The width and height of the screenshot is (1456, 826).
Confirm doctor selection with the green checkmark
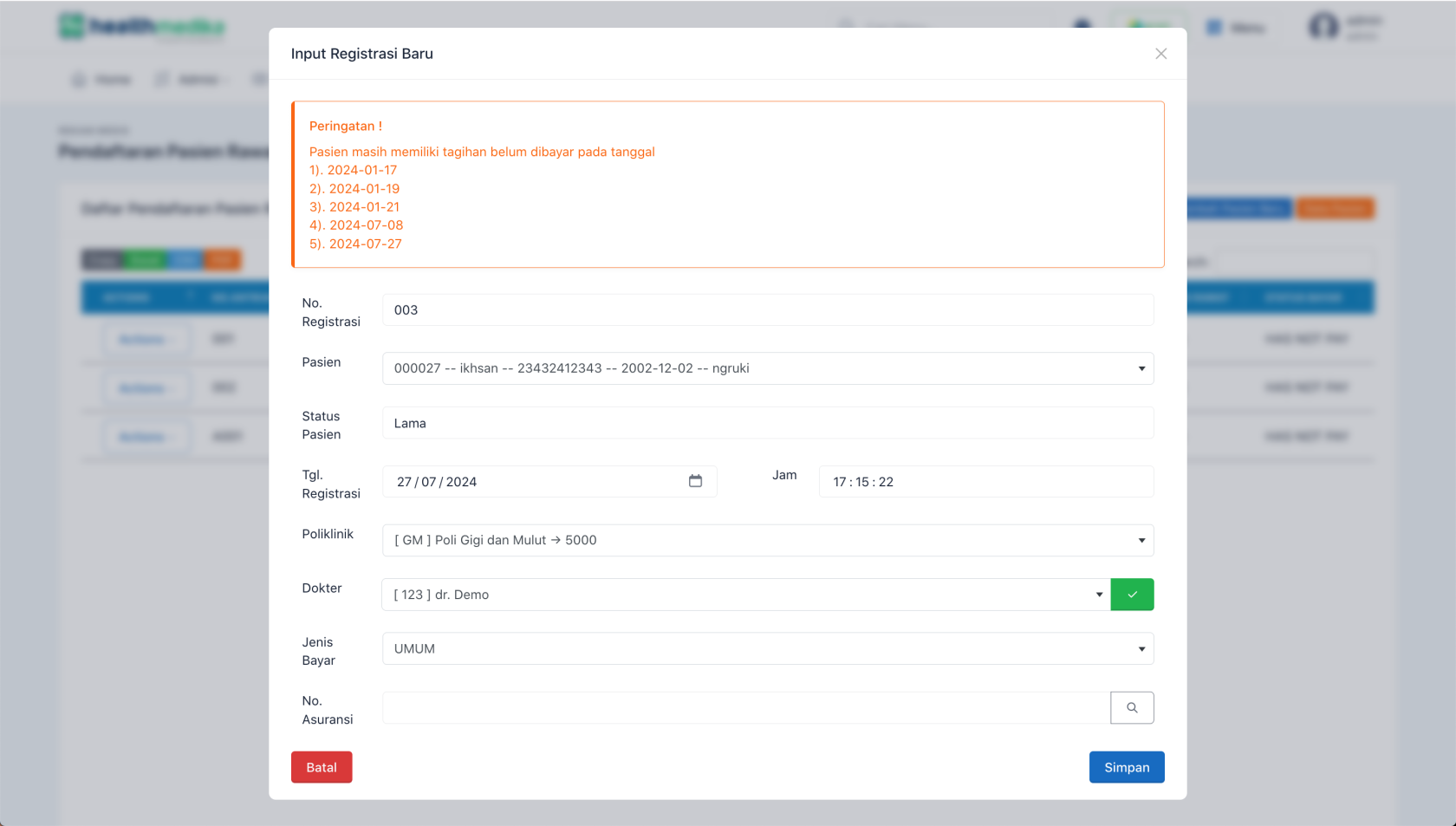coord(1132,595)
